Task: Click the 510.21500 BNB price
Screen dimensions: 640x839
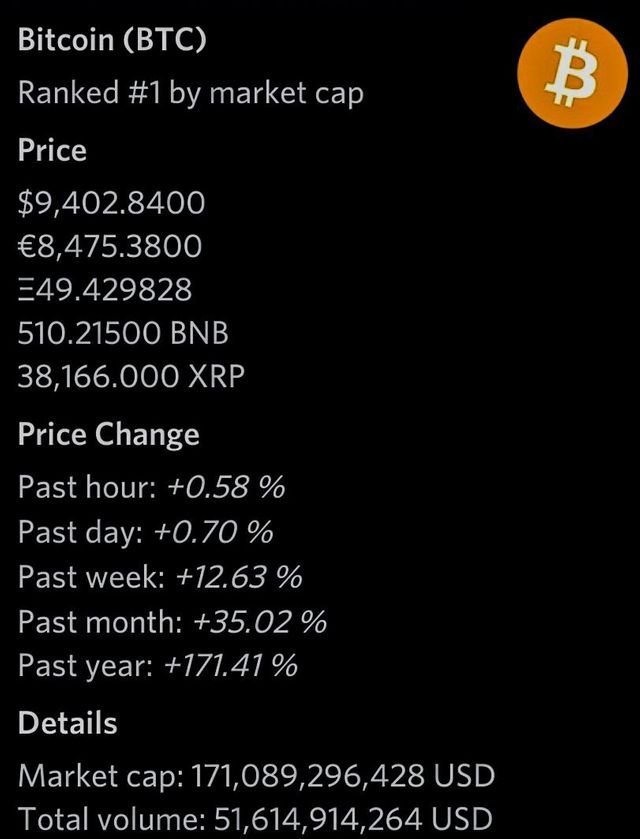Action: coord(116,333)
